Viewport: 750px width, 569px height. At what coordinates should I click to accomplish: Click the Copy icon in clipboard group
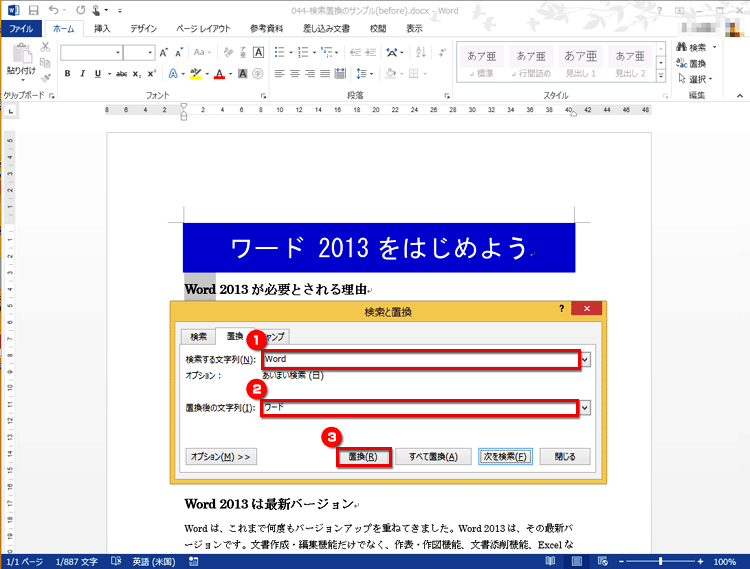(x=45, y=63)
